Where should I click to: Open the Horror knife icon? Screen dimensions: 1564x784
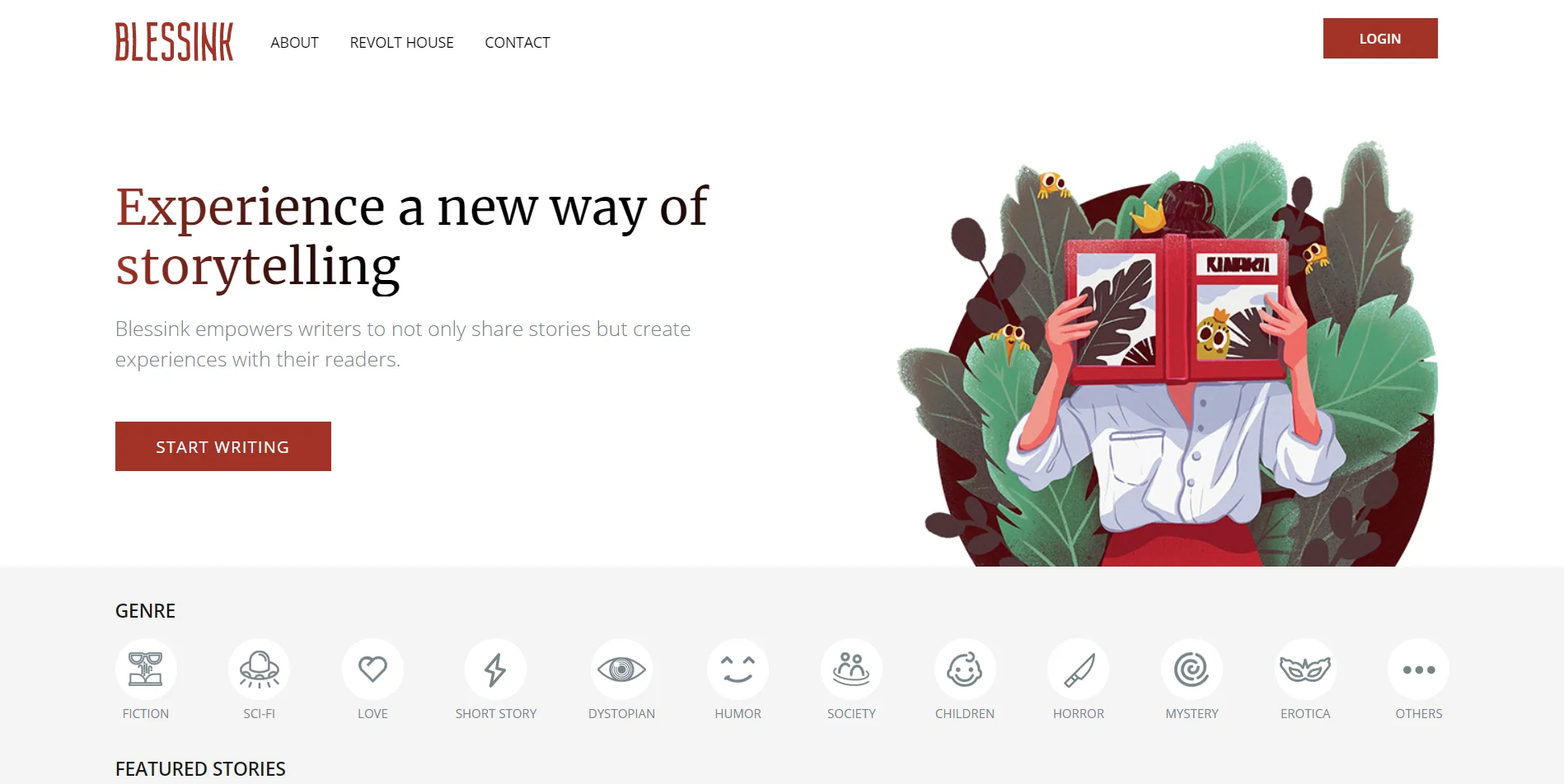pos(1078,670)
